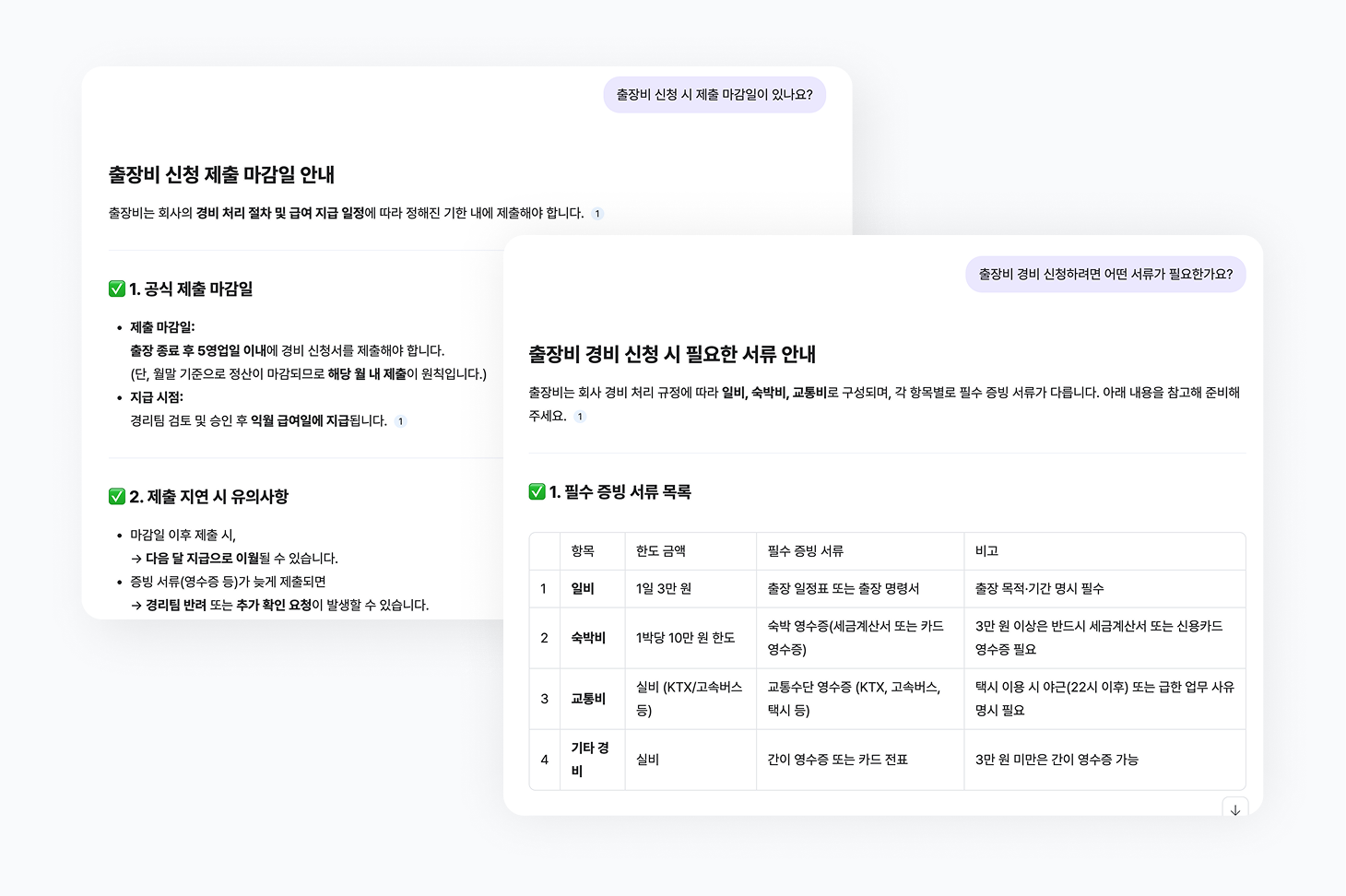The height and width of the screenshot is (896, 1346).
Task: Click the checkmark icon before 필수 증빙 서류 목록
Action: click(536, 491)
